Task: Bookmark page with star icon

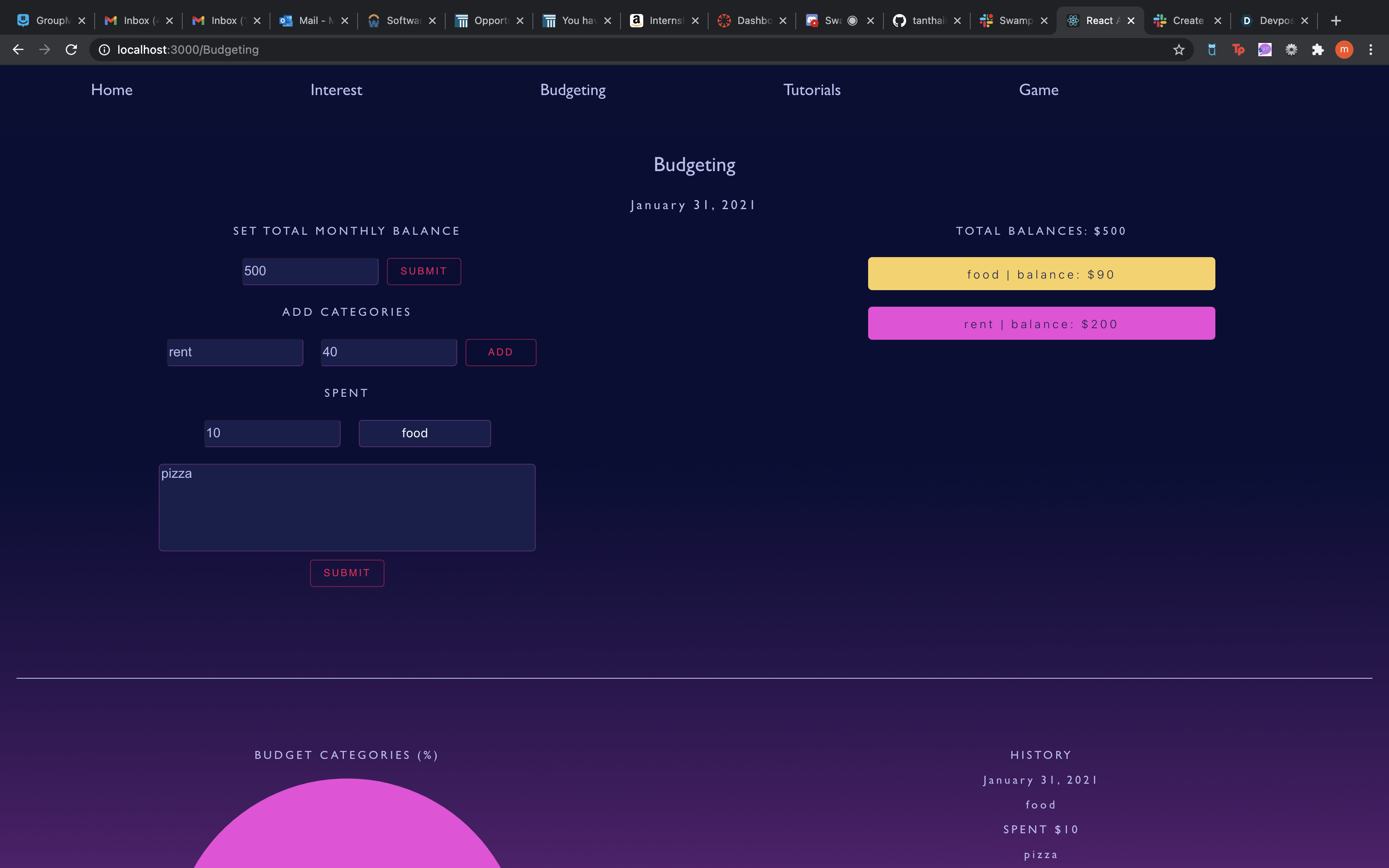Action: coord(1178,50)
